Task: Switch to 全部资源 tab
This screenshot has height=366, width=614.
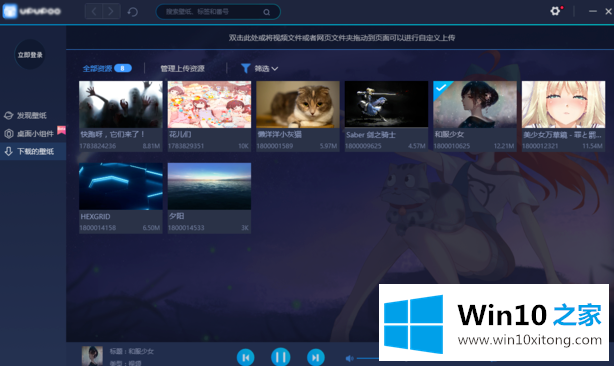Action: pyautogui.click(x=97, y=69)
